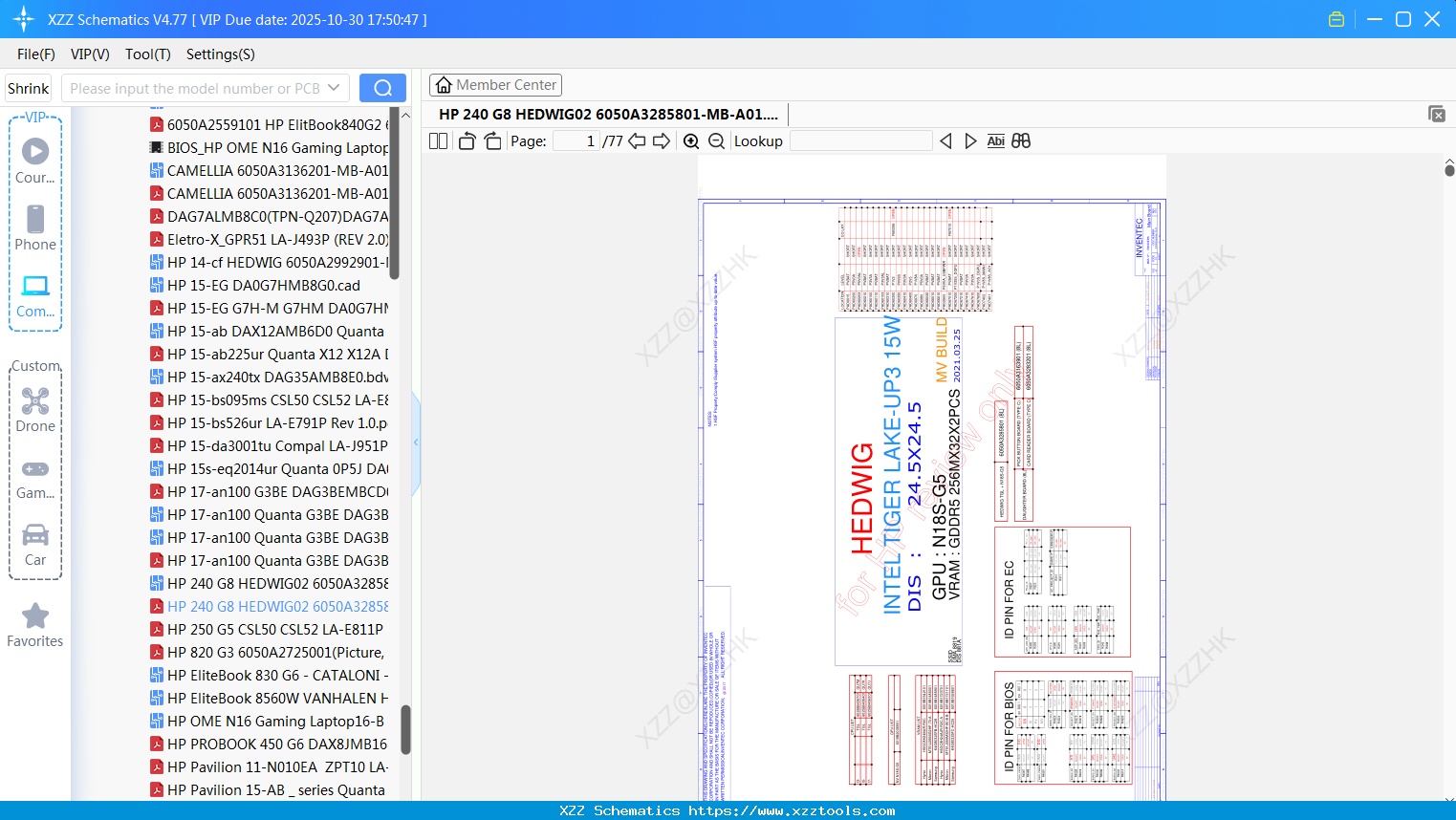Open HP 15-da3001tu Compal LA-J951P file
This screenshot has width=1456, height=820.
269,445
